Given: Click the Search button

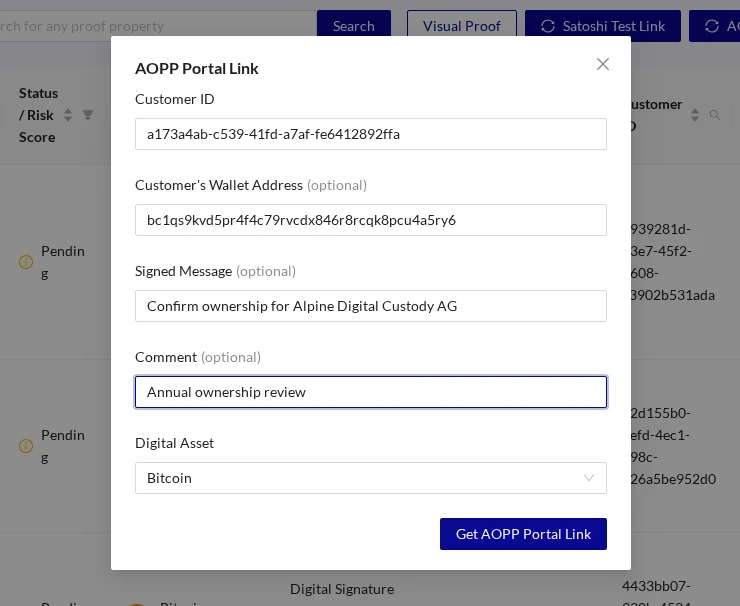Looking at the screenshot, I should (353, 26).
